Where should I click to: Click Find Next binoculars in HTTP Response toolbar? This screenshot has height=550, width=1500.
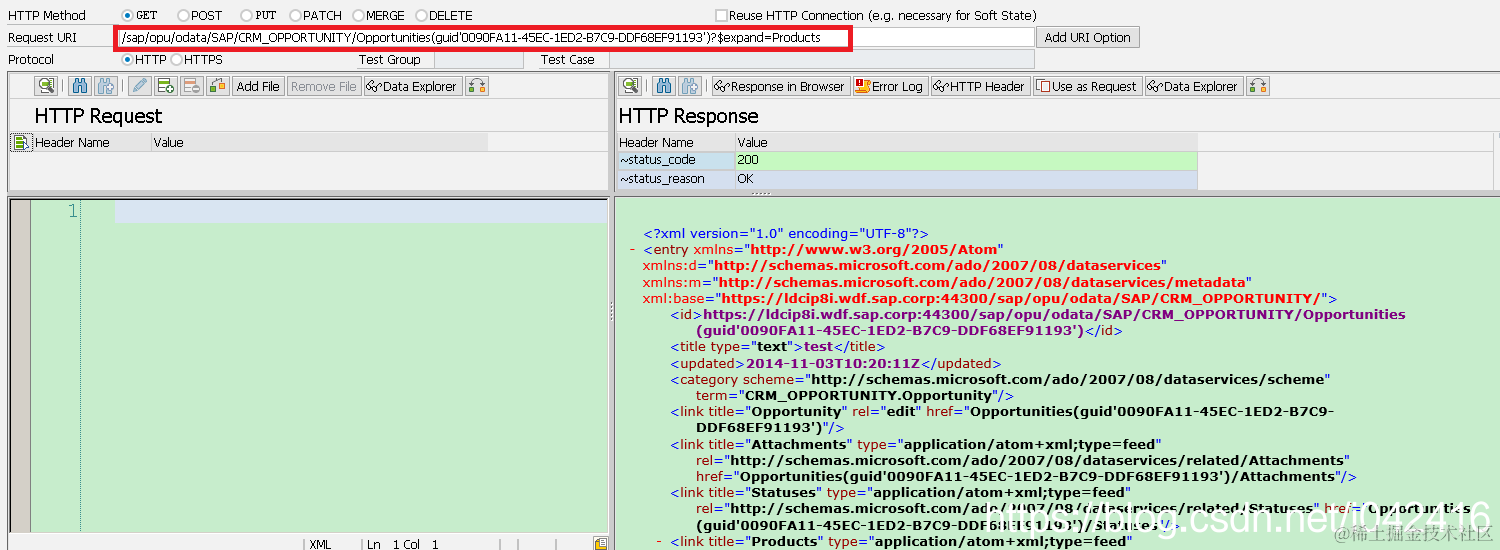(x=690, y=86)
